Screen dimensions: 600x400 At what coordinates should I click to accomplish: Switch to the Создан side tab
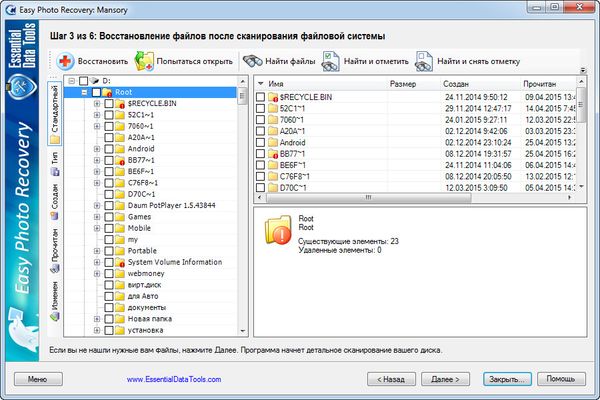coord(55,202)
